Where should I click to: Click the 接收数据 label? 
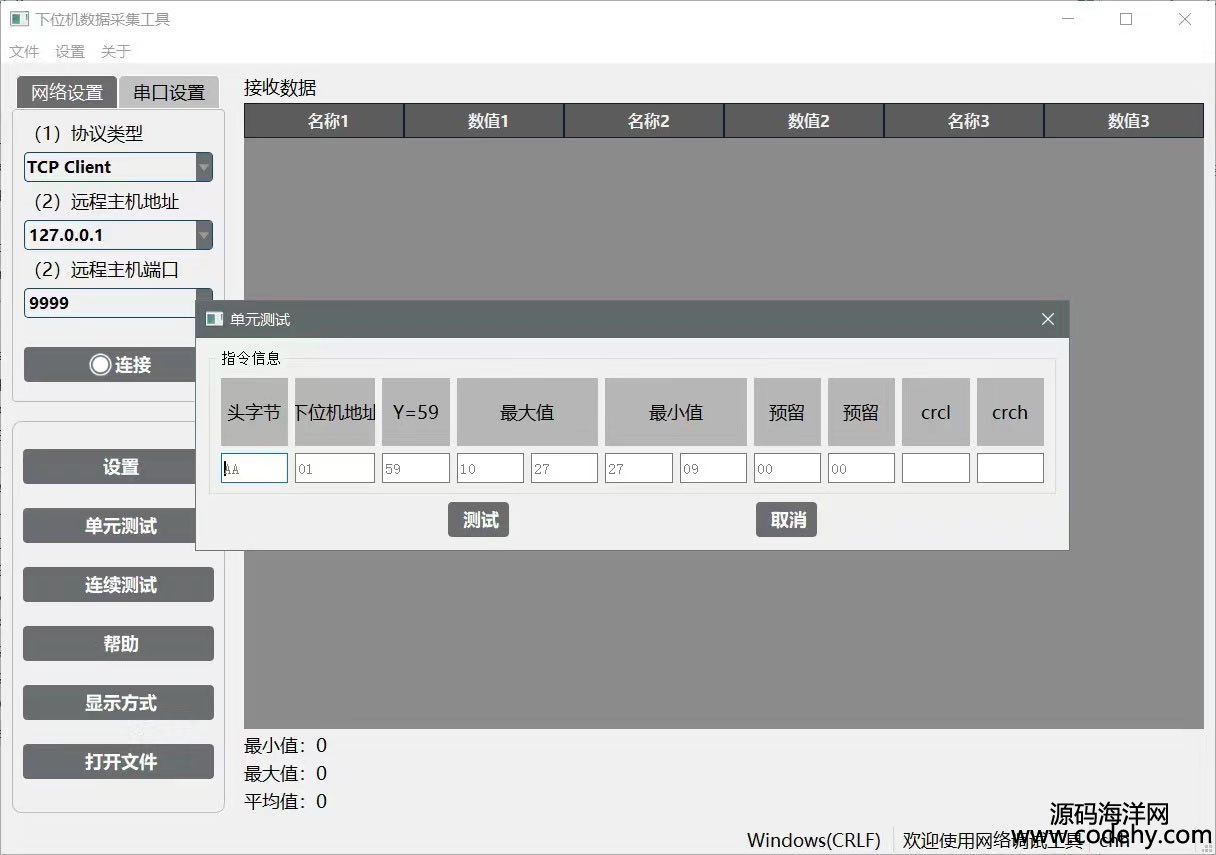click(280, 88)
